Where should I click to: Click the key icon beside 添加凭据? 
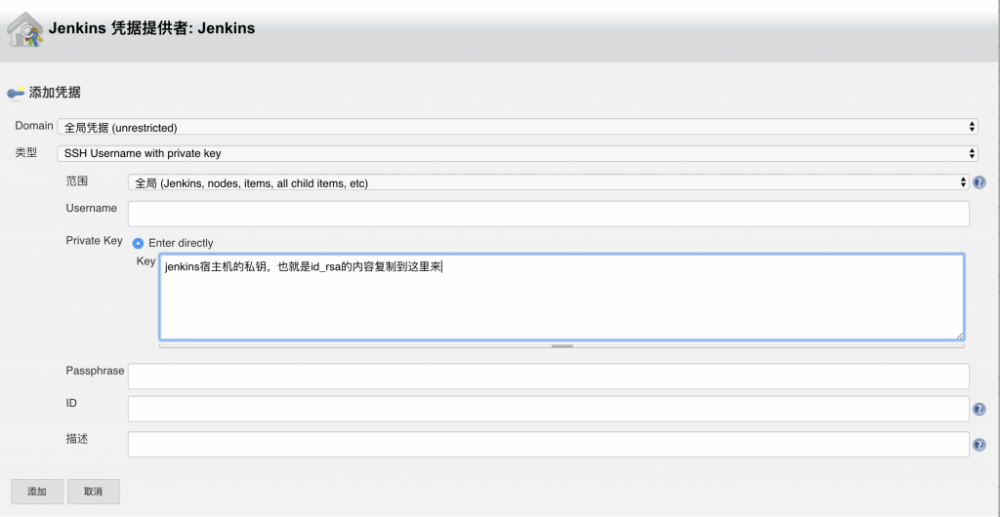point(16,92)
